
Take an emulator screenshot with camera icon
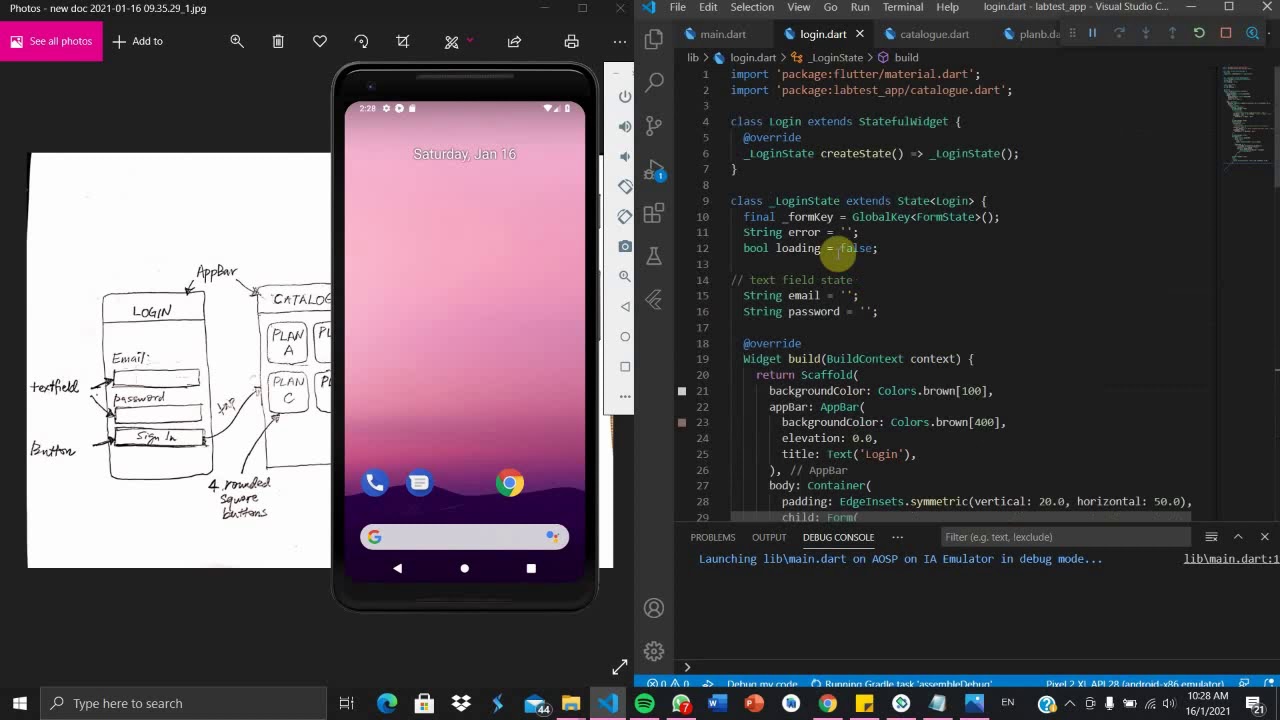[x=625, y=246]
